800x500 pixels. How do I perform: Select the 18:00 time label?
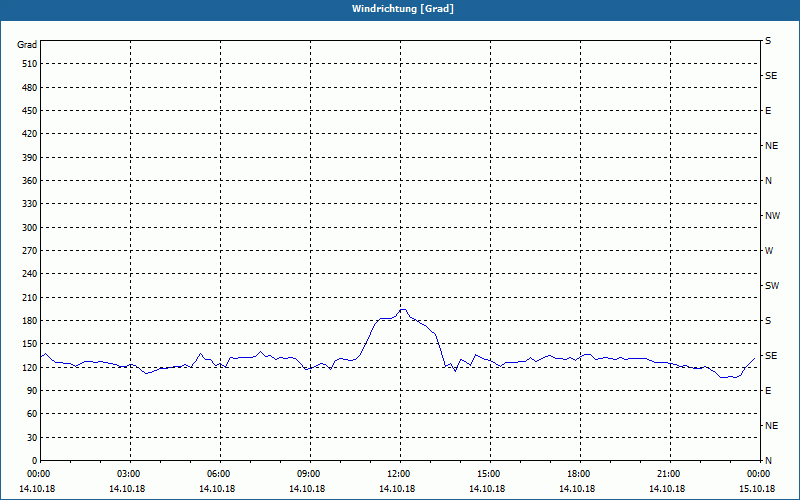580,474
